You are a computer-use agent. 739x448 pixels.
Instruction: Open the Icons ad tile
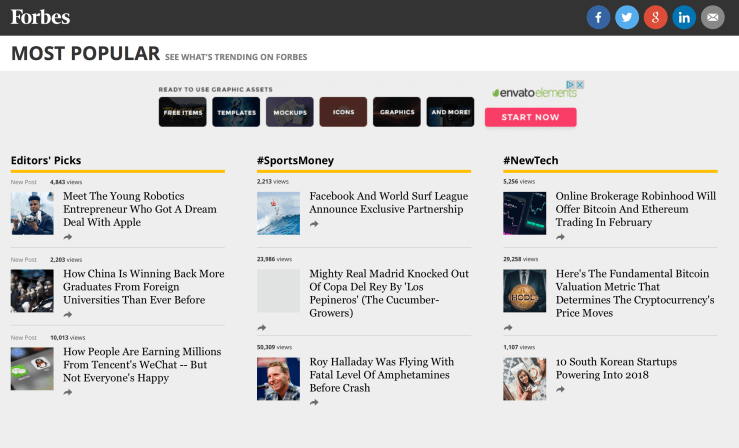click(343, 112)
